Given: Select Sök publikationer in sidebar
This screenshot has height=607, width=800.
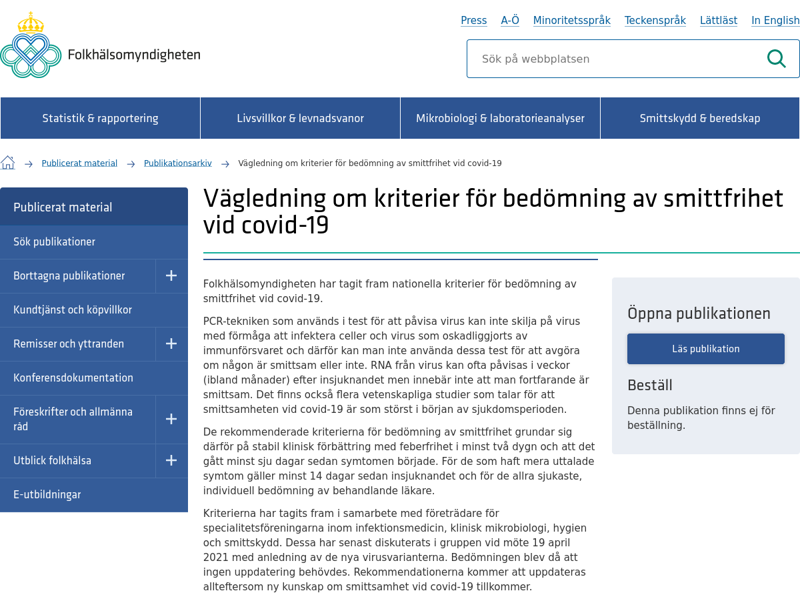Looking at the screenshot, I should tap(94, 242).
